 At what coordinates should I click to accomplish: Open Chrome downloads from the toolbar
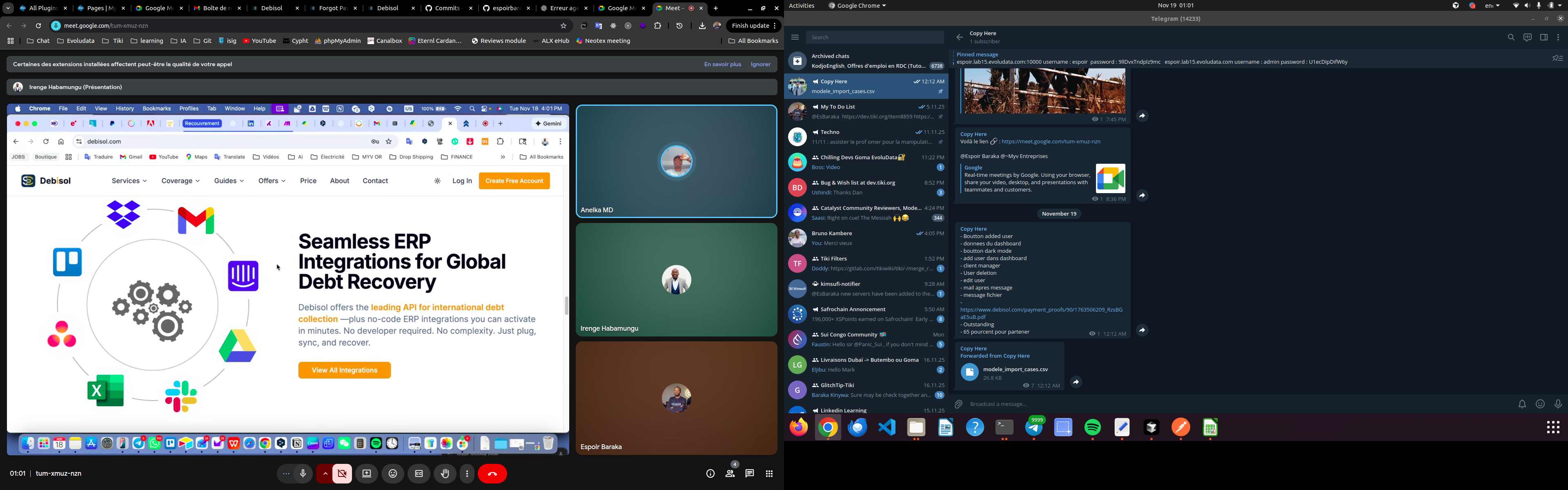(x=702, y=26)
